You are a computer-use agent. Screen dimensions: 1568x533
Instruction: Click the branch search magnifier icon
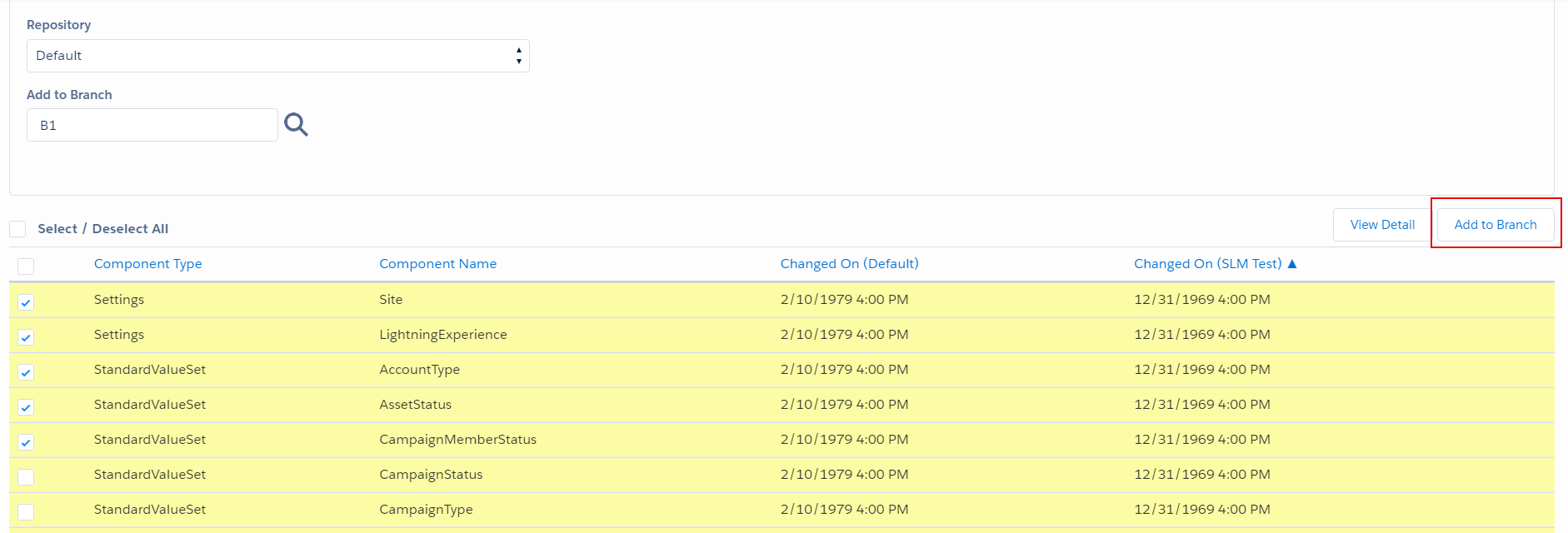tap(296, 125)
